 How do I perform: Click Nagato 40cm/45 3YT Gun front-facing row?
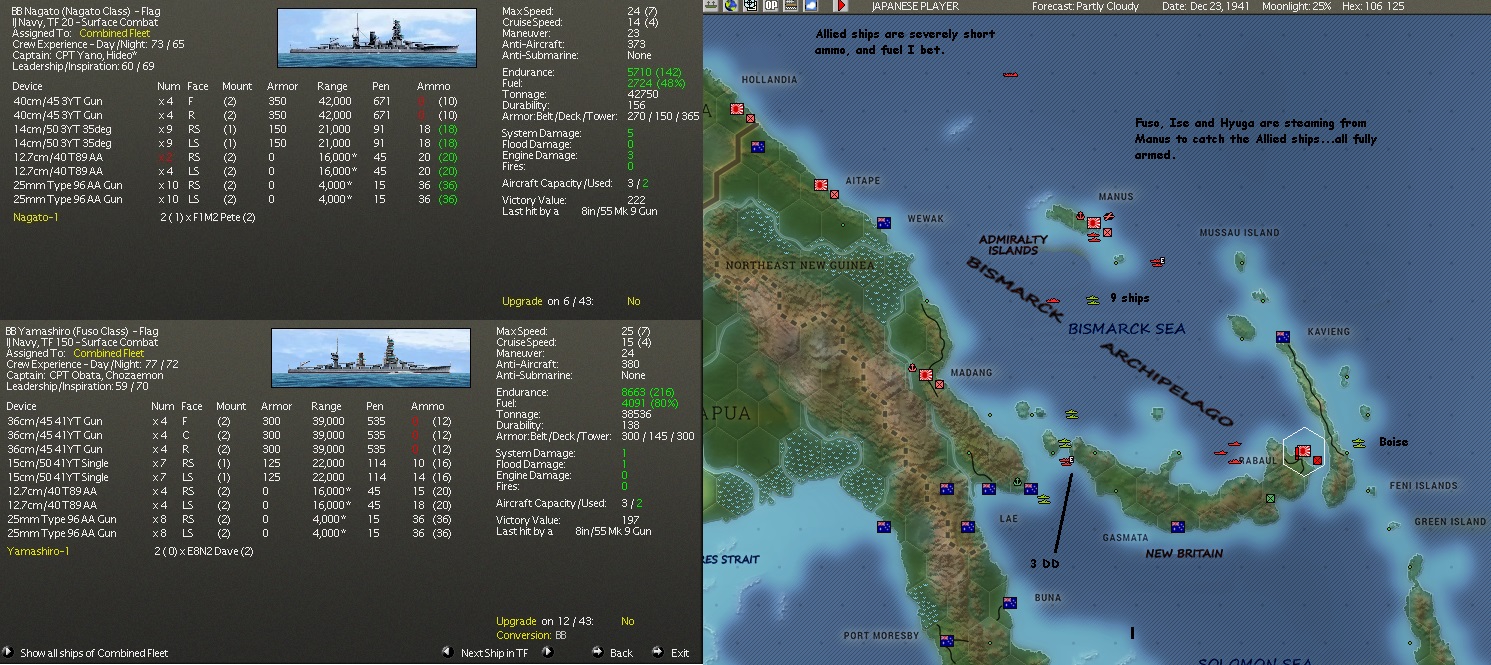[236, 101]
